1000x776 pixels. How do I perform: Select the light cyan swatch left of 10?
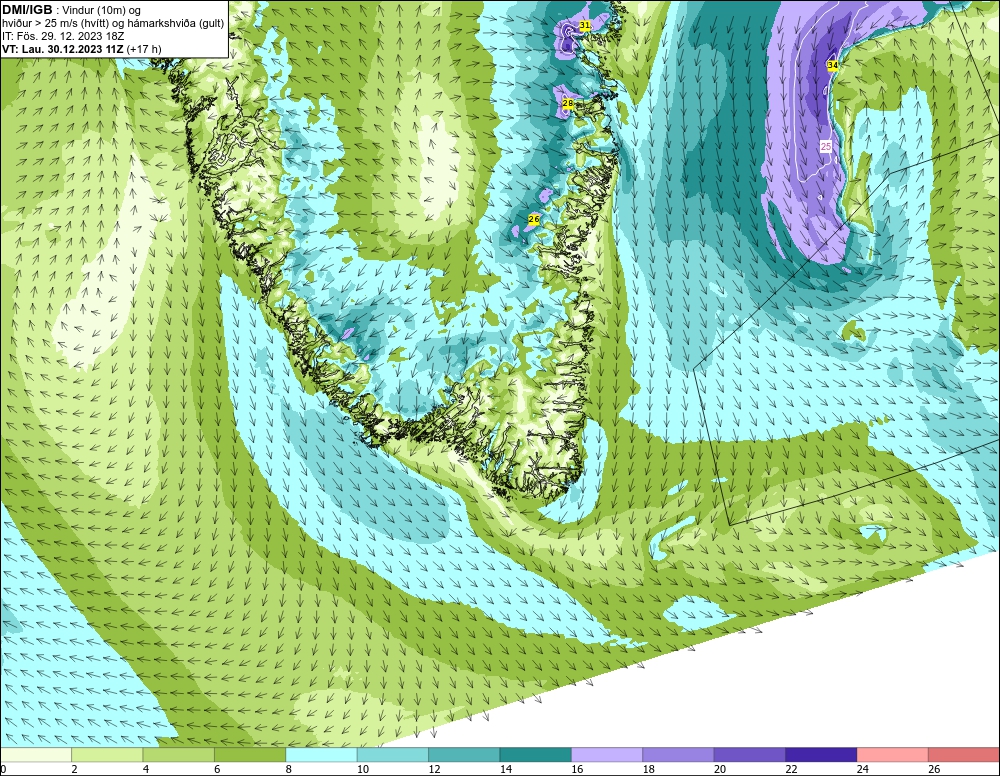click(321, 755)
